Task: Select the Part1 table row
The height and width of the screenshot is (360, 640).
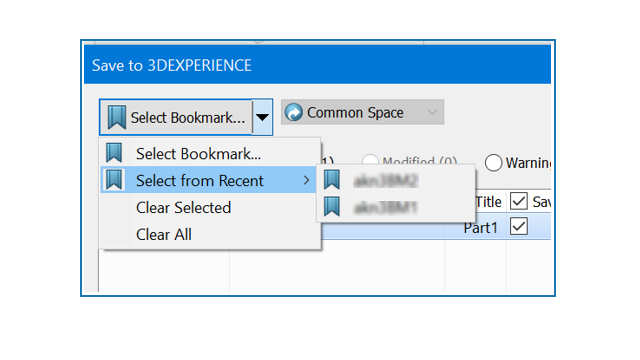Action: point(436,227)
